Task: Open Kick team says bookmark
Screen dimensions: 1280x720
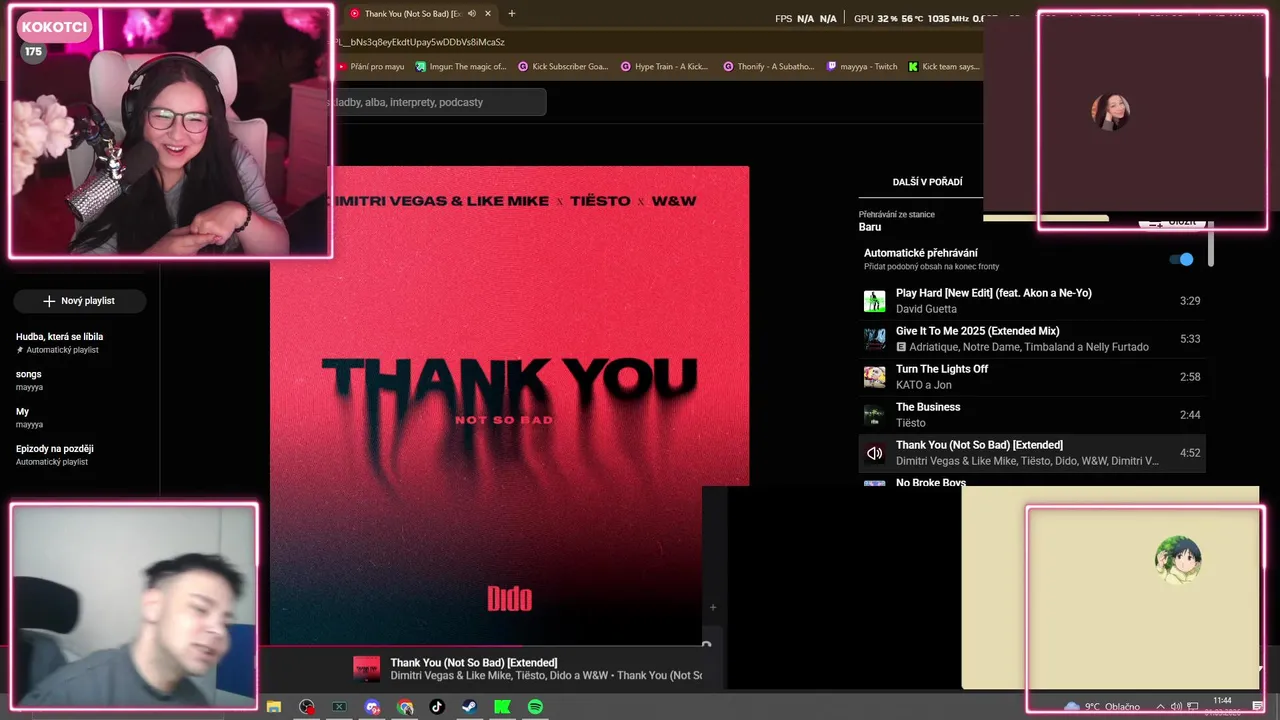Action: [944, 67]
